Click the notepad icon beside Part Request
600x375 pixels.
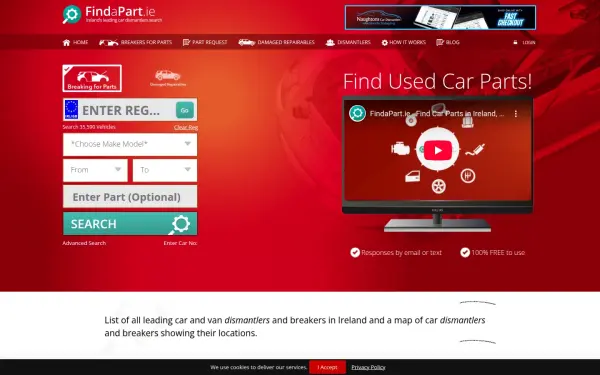[186, 42]
